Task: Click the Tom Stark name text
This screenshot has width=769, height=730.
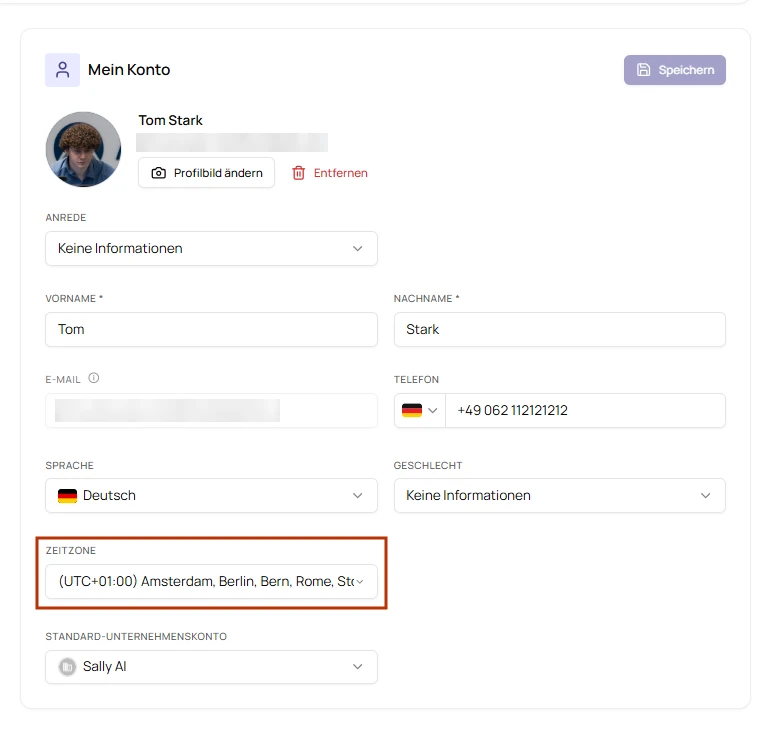Action: (x=170, y=120)
